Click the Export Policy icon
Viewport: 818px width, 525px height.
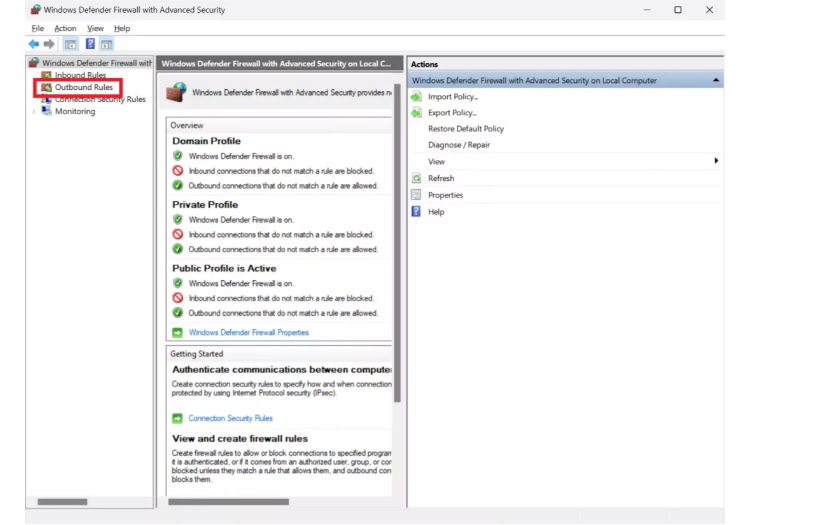[416, 113]
